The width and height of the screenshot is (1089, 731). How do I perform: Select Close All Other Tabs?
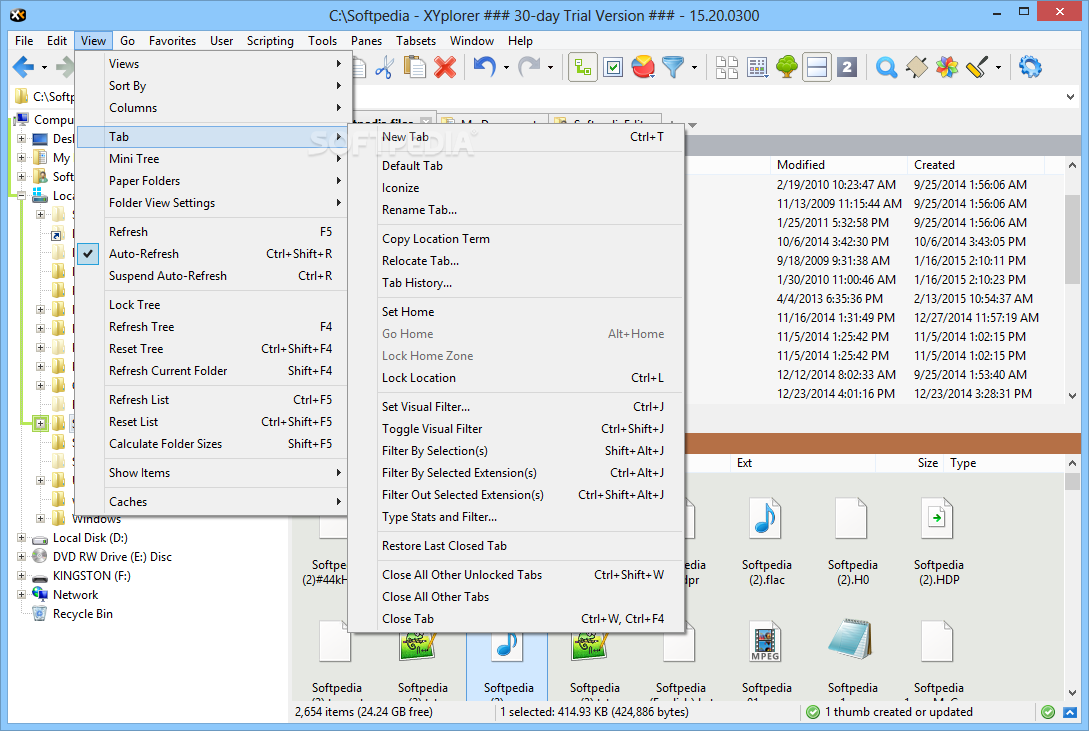[516, 597]
